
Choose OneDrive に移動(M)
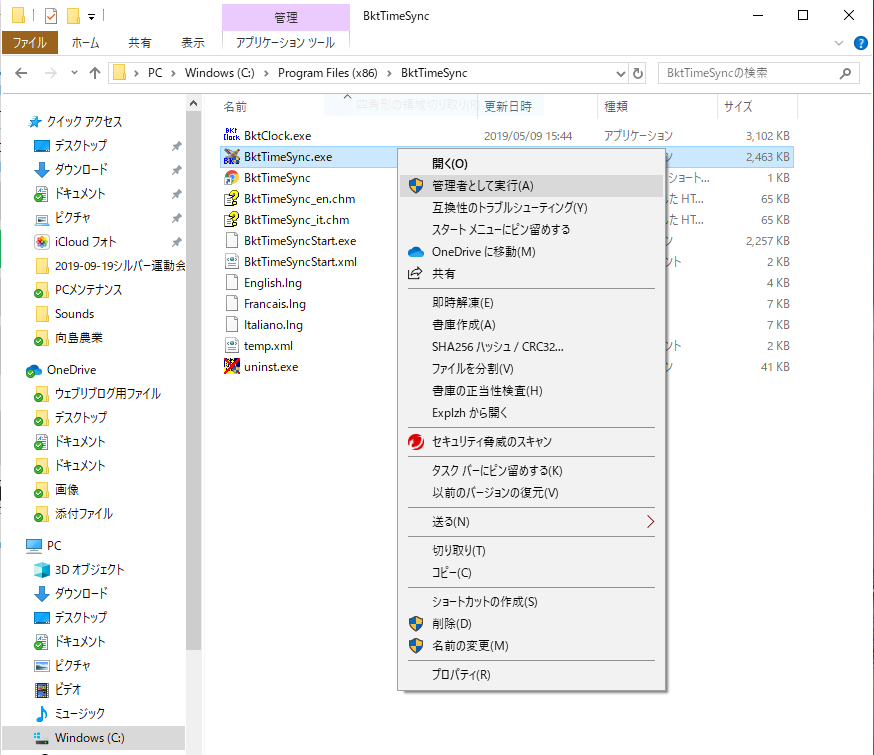[531, 252]
